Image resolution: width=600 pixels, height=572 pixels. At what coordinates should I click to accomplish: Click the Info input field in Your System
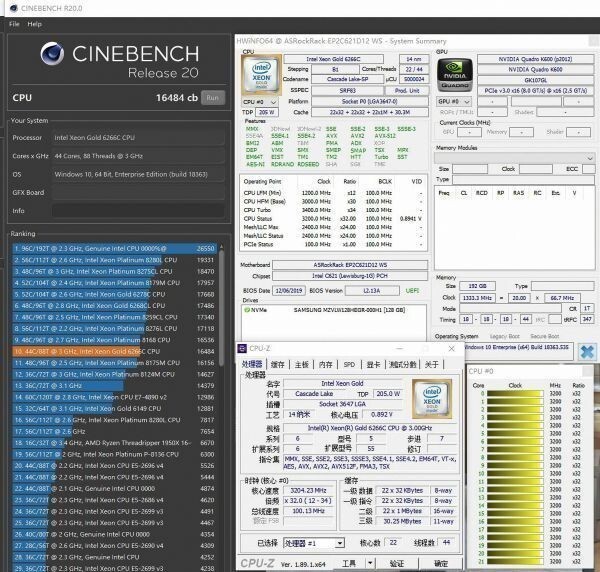138,211
